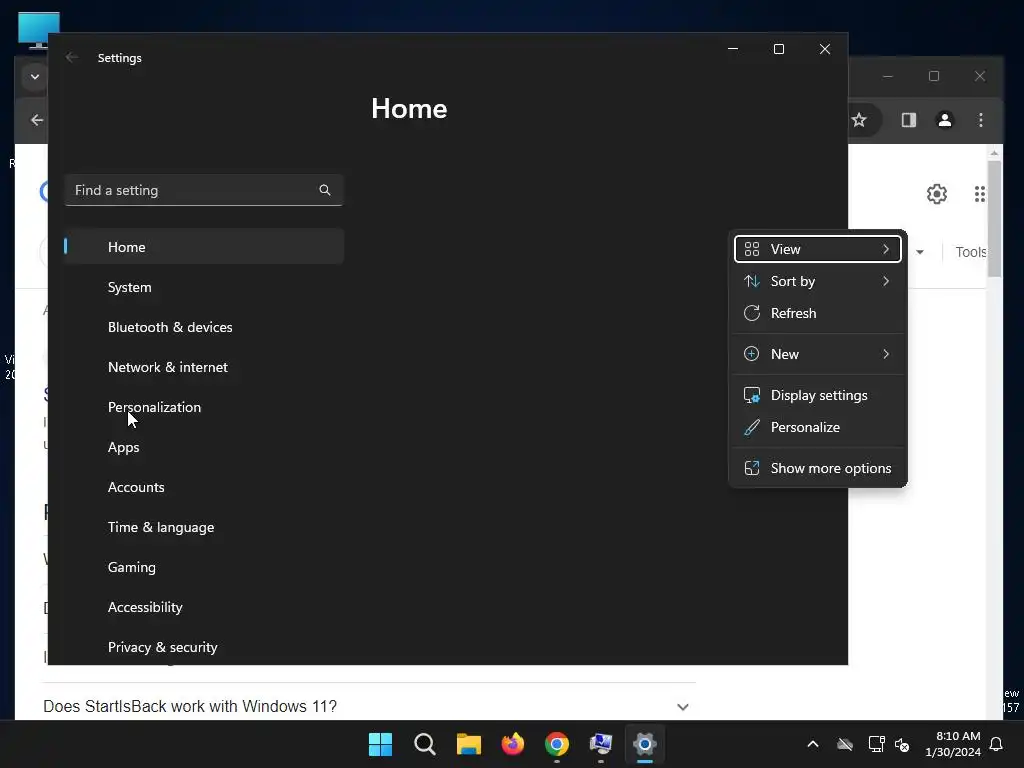Screen dimensions: 1024x768
Task: Select Show more options entry
Action: click(x=818, y=468)
